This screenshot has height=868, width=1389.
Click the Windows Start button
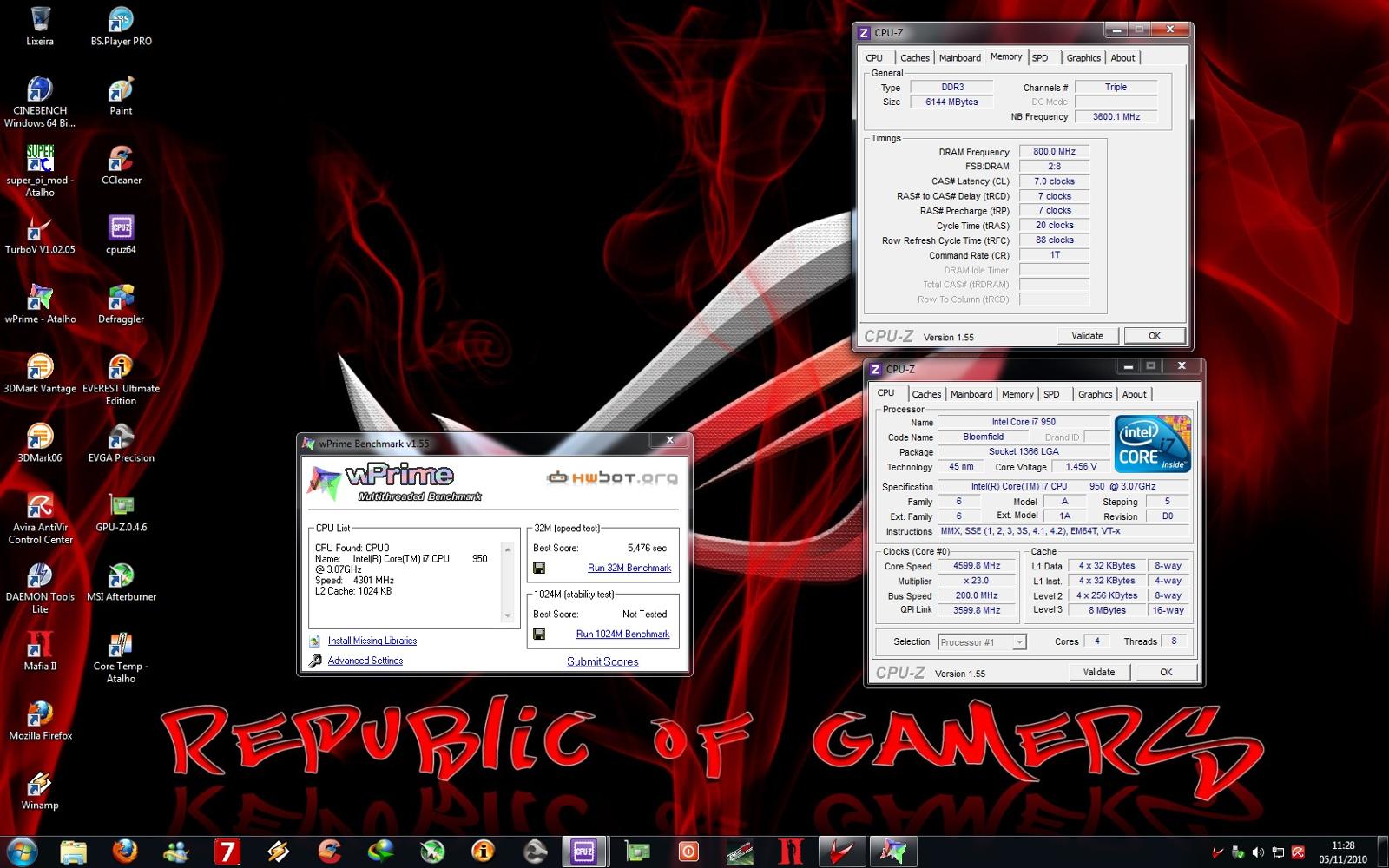pos(22,852)
